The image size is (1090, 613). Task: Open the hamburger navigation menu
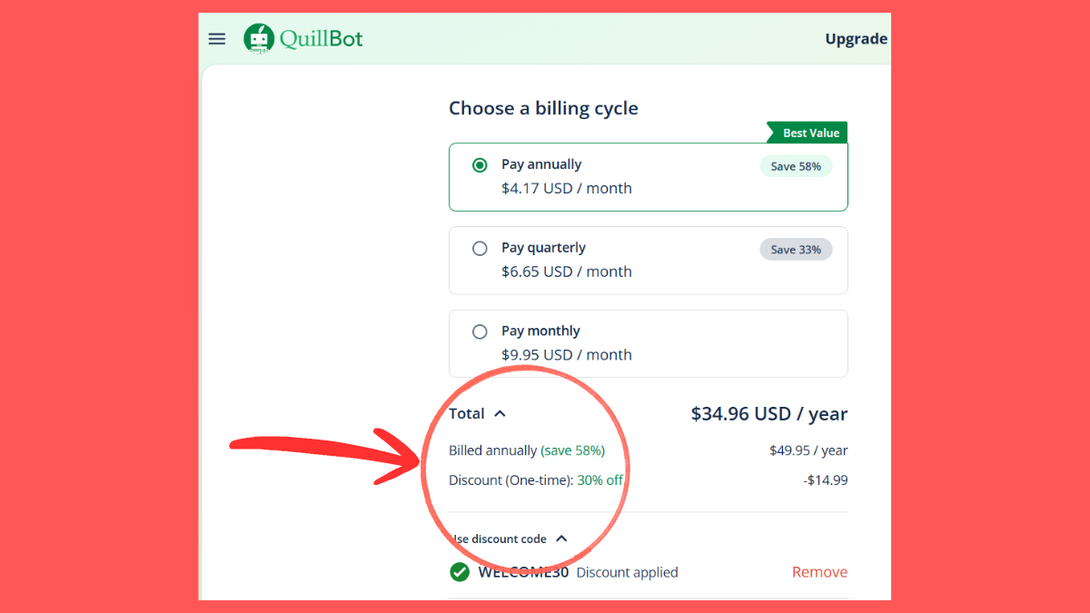coord(216,38)
